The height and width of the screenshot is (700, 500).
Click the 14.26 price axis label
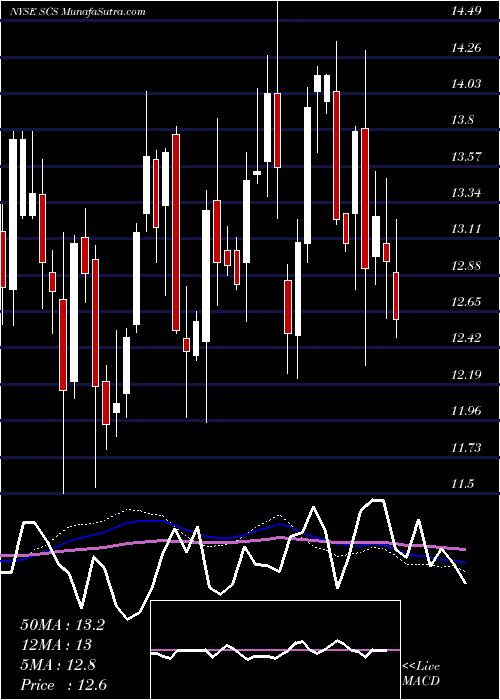click(466, 47)
